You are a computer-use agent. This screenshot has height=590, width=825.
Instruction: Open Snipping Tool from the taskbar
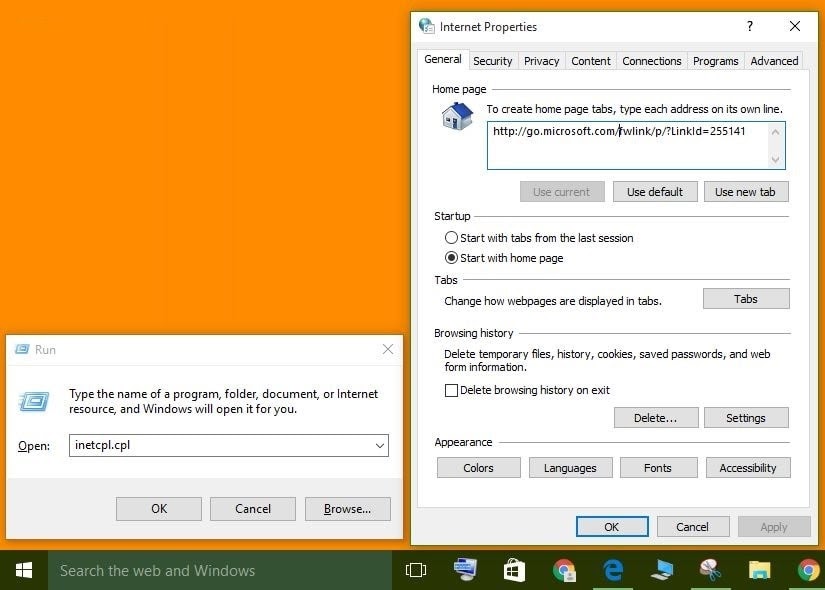[x=710, y=570]
